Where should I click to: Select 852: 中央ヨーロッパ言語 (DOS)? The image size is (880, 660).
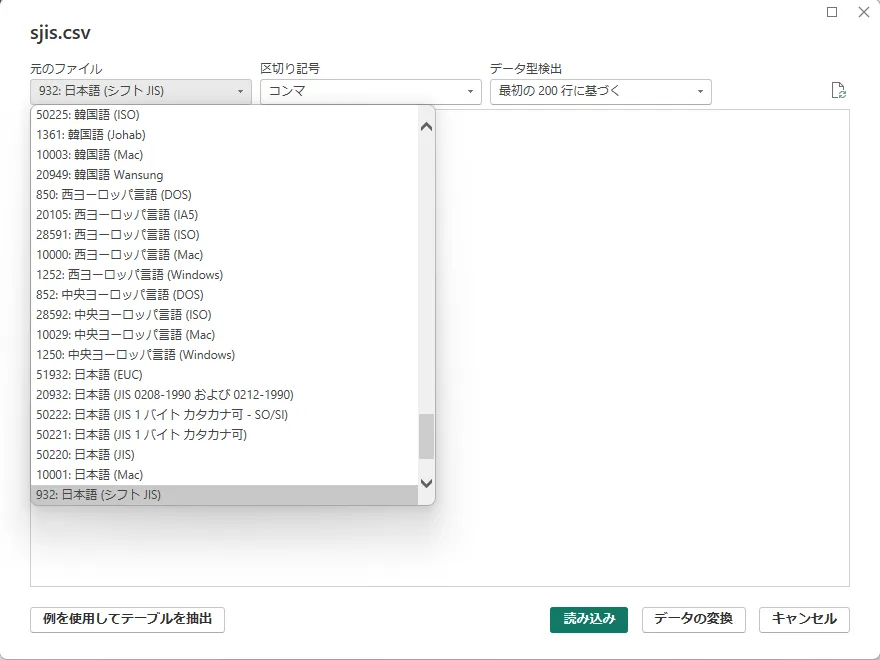point(224,295)
